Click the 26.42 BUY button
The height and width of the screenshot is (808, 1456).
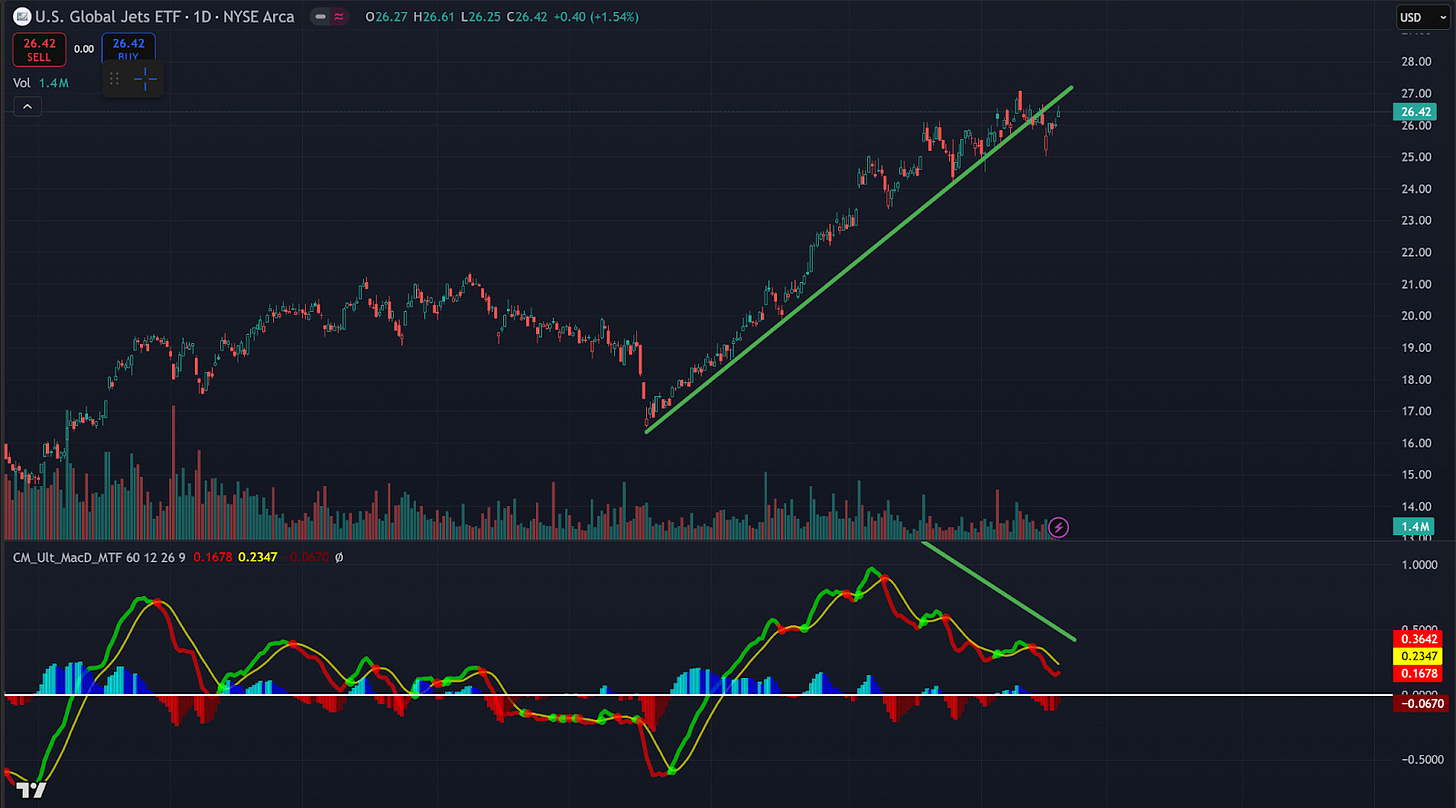click(x=129, y=49)
